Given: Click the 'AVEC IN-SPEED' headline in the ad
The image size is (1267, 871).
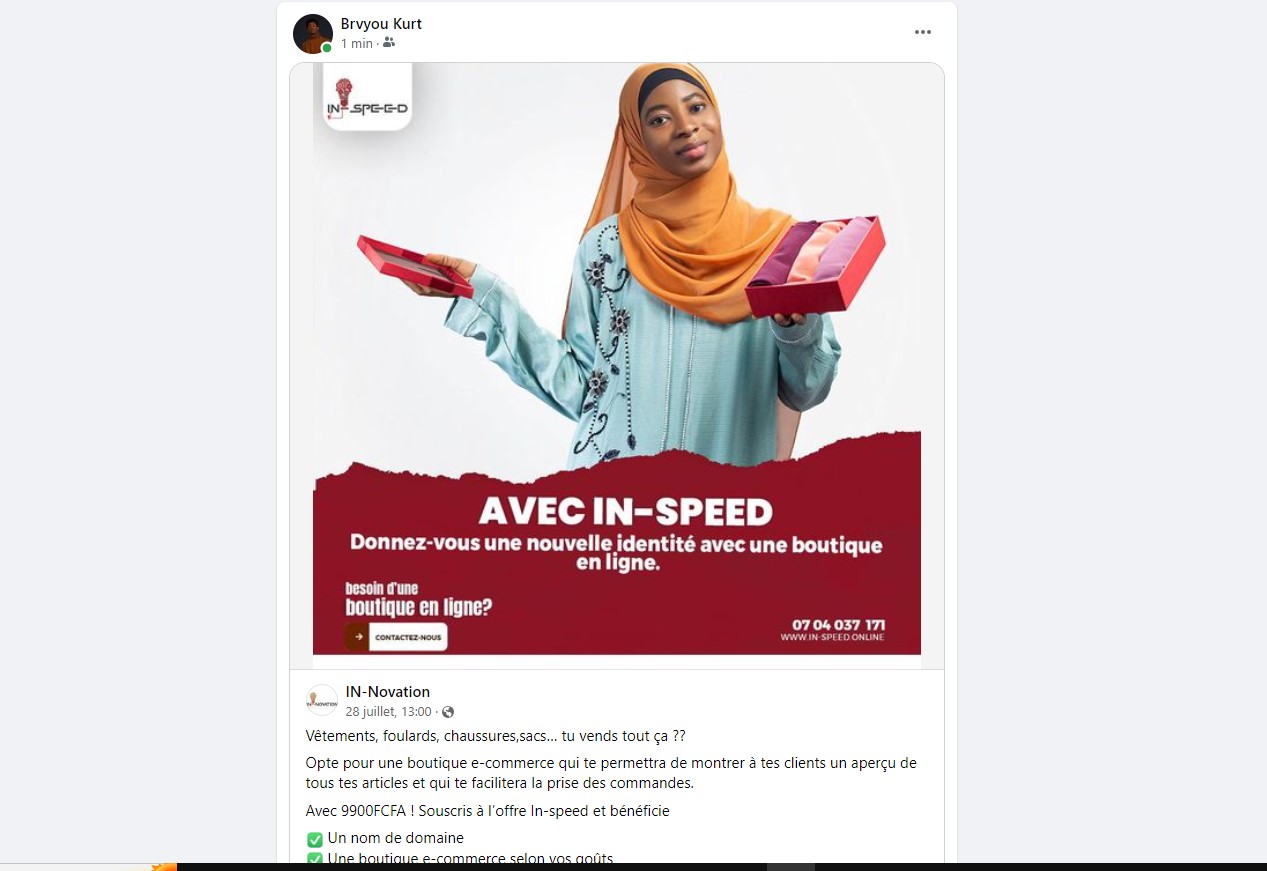Looking at the screenshot, I should coord(625,512).
